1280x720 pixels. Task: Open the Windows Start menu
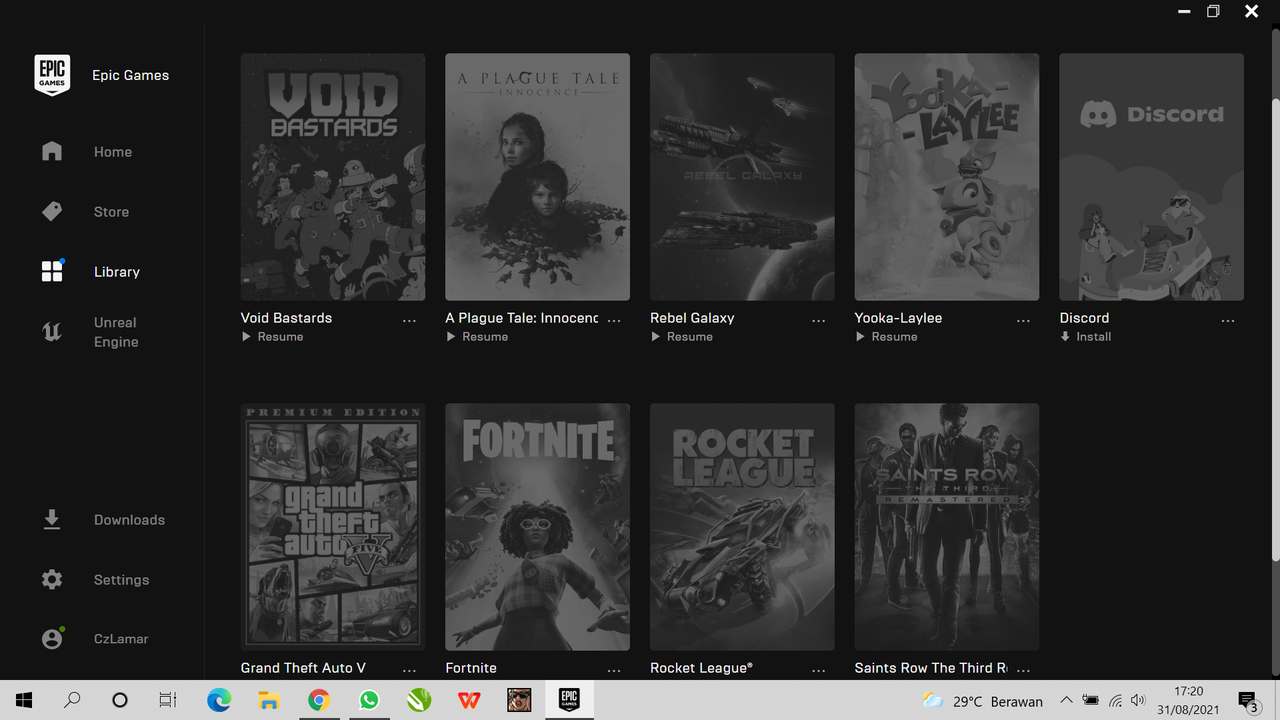tap(24, 700)
